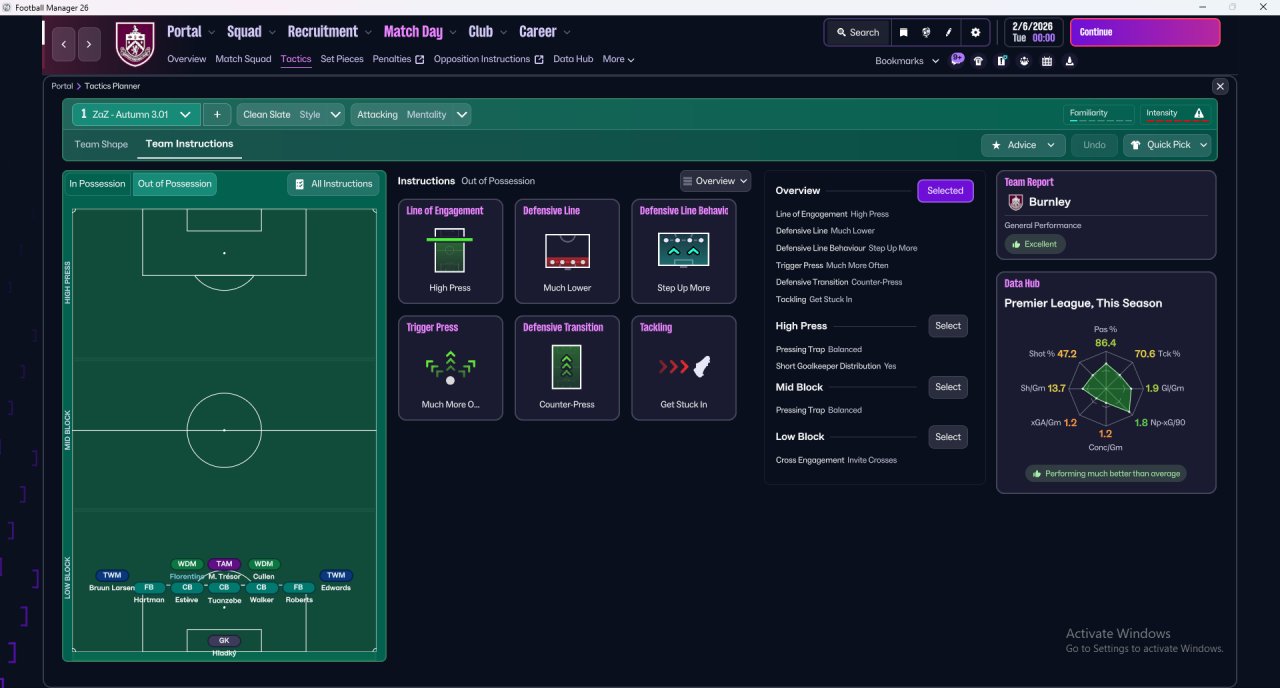Open the Clean Slate Style dropdown

tap(291, 114)
